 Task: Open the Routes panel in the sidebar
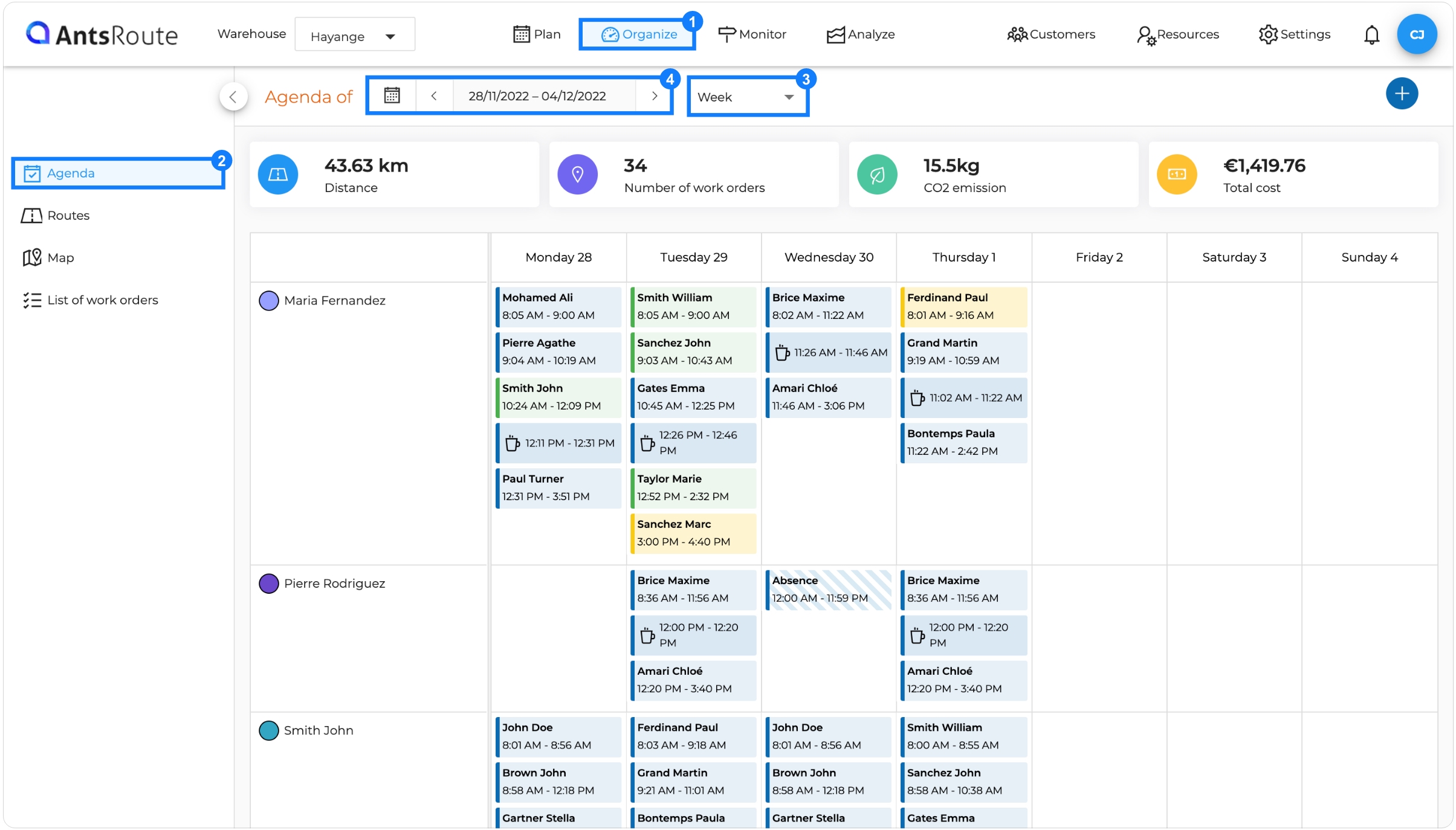tap(68, 215)
